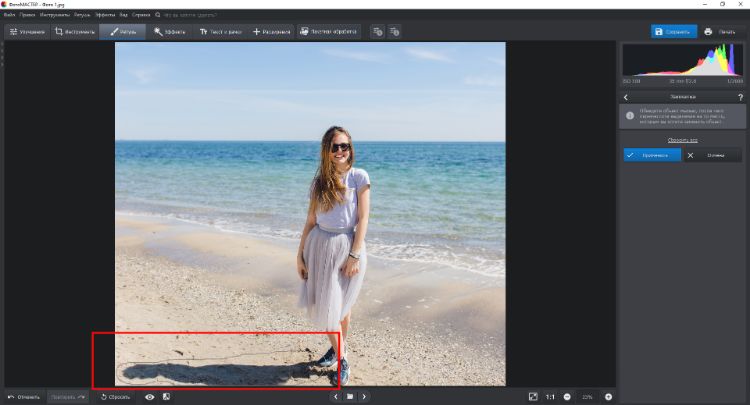
Task: Click the Сбросить reset button at the bottom
Action: point(115,397)
